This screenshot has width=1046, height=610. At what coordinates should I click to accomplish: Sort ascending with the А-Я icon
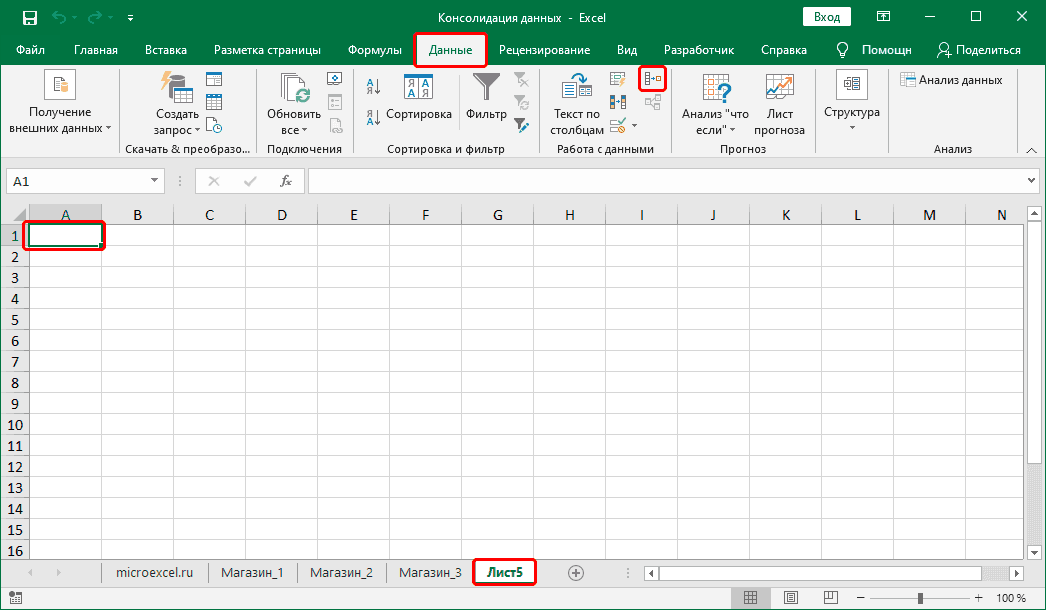tap(372, 85)
